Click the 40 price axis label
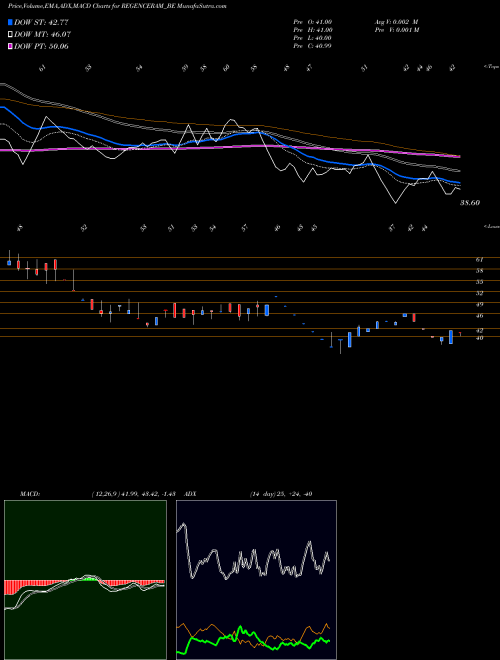Screen dimensions: 500x660 (479, 338)
